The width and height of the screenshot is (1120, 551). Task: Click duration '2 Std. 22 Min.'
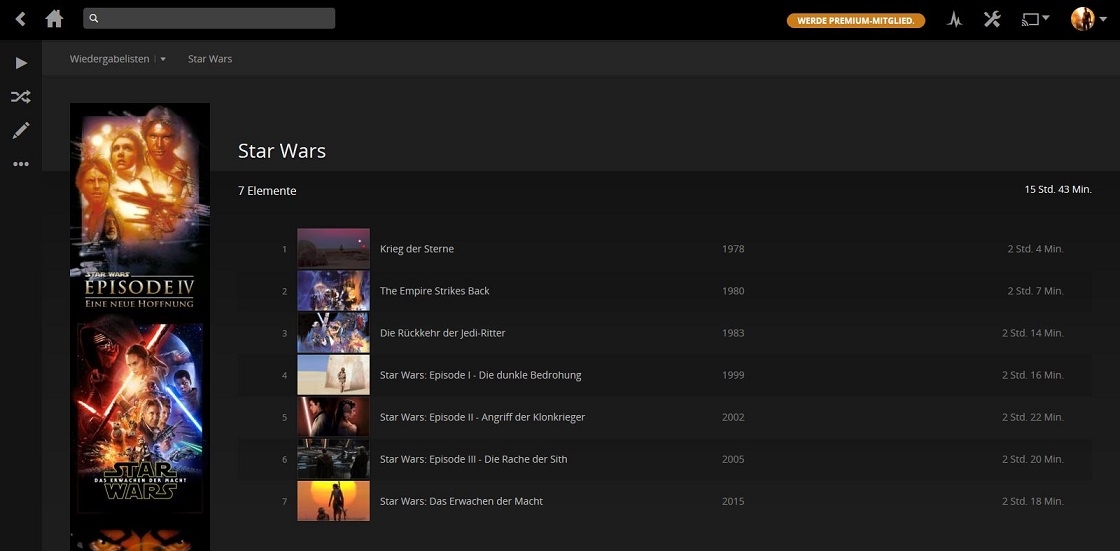[1032, 417]
